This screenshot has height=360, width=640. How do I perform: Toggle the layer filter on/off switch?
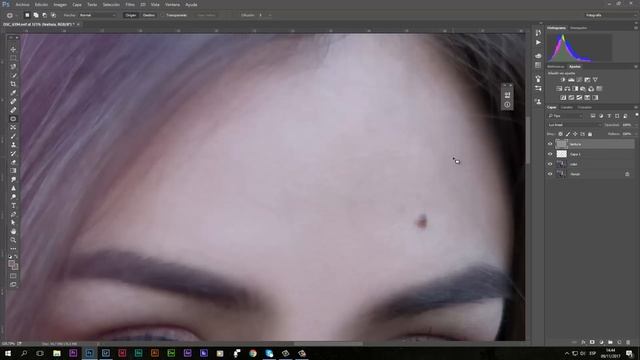(636, 116)
